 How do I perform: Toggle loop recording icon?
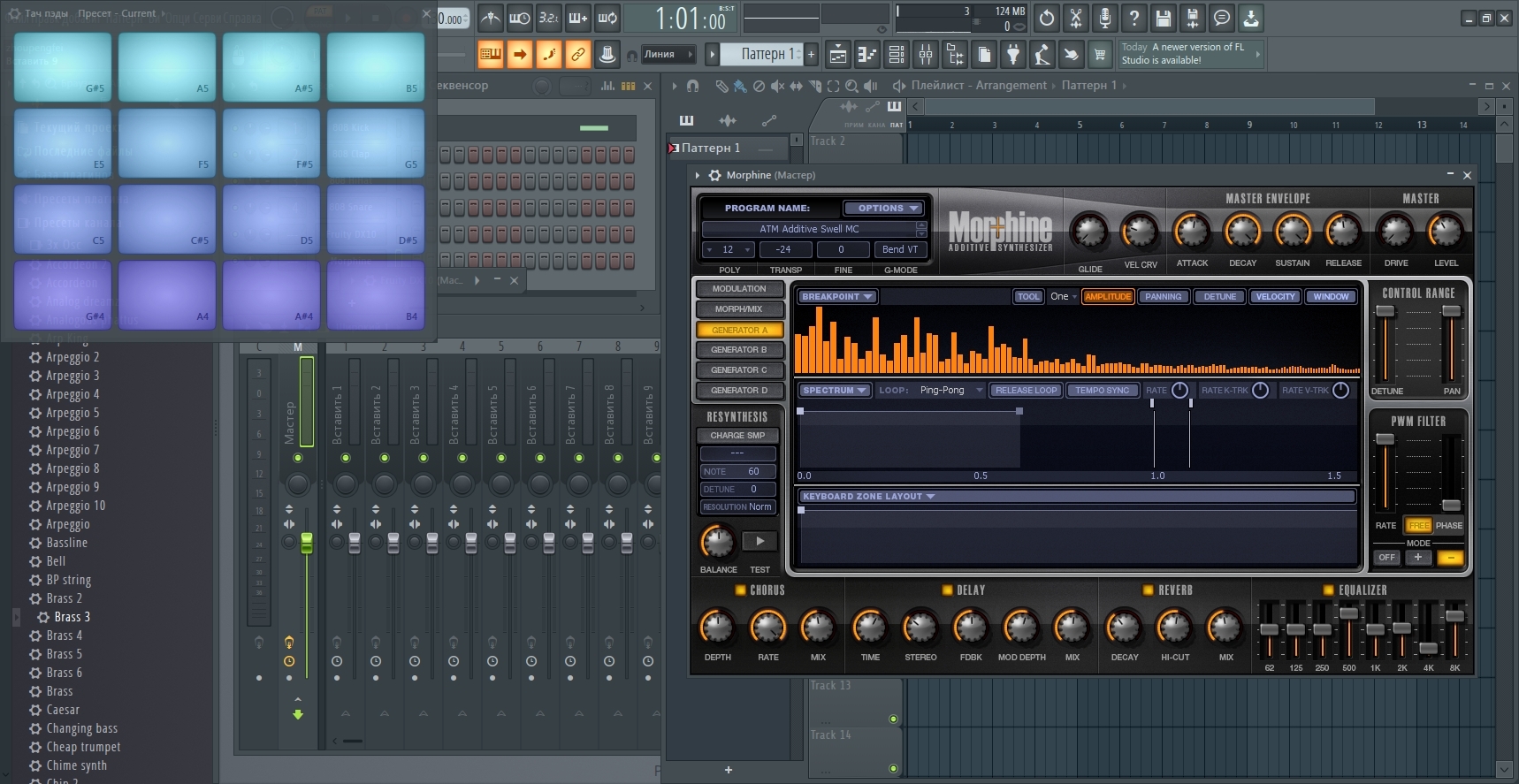click(x=607, y=18)
